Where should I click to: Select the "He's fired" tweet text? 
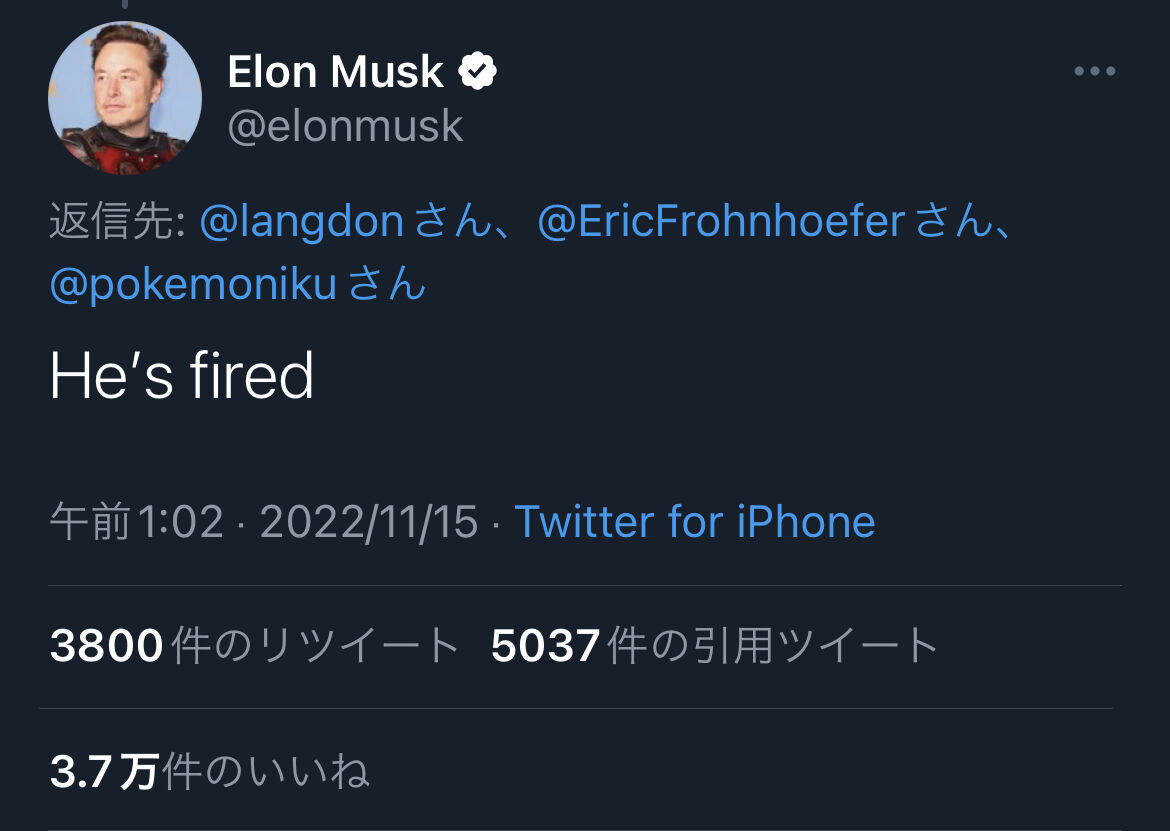pos(181,377)
